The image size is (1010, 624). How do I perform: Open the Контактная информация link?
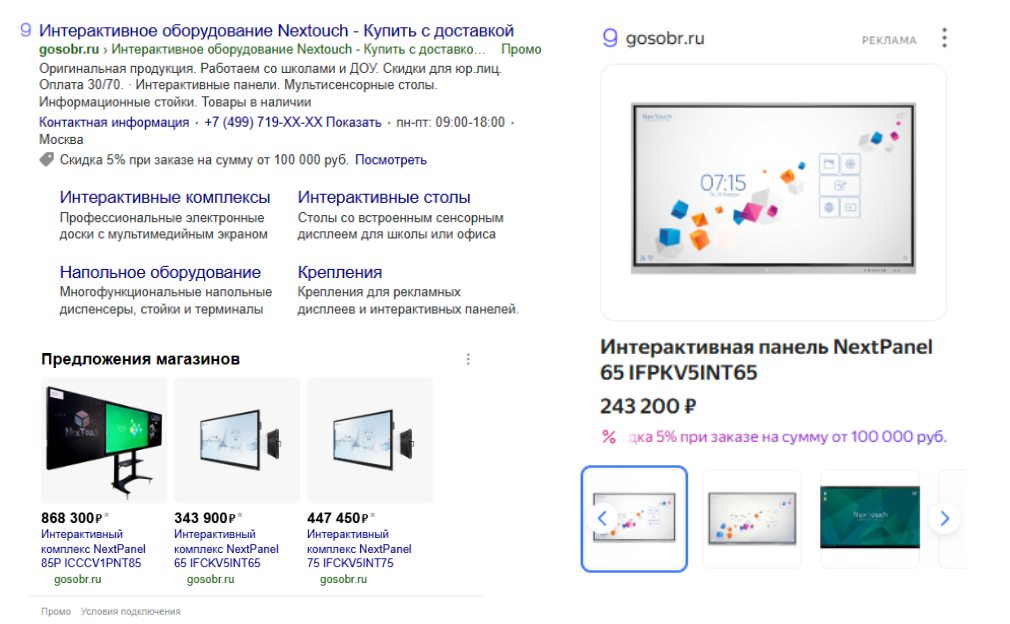114,122
